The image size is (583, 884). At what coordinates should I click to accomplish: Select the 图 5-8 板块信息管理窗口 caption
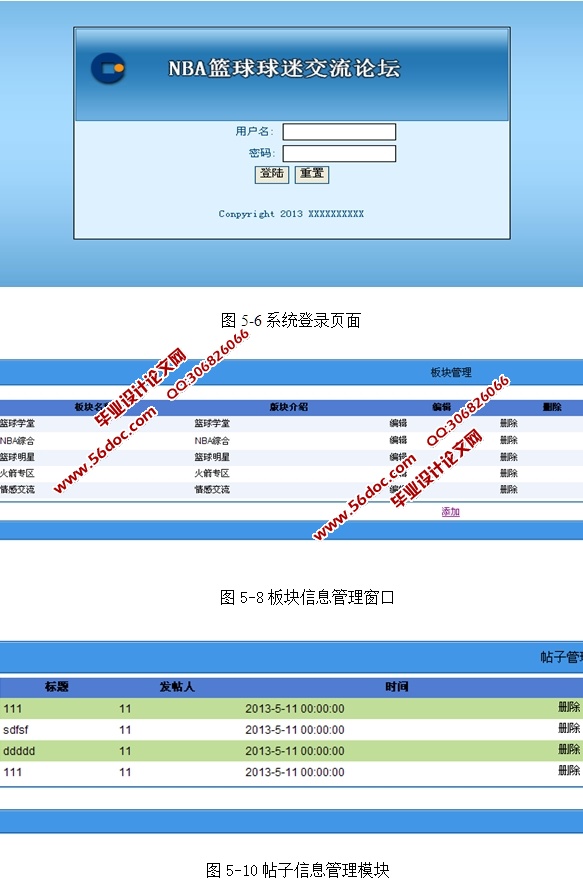tap(307, 597)
